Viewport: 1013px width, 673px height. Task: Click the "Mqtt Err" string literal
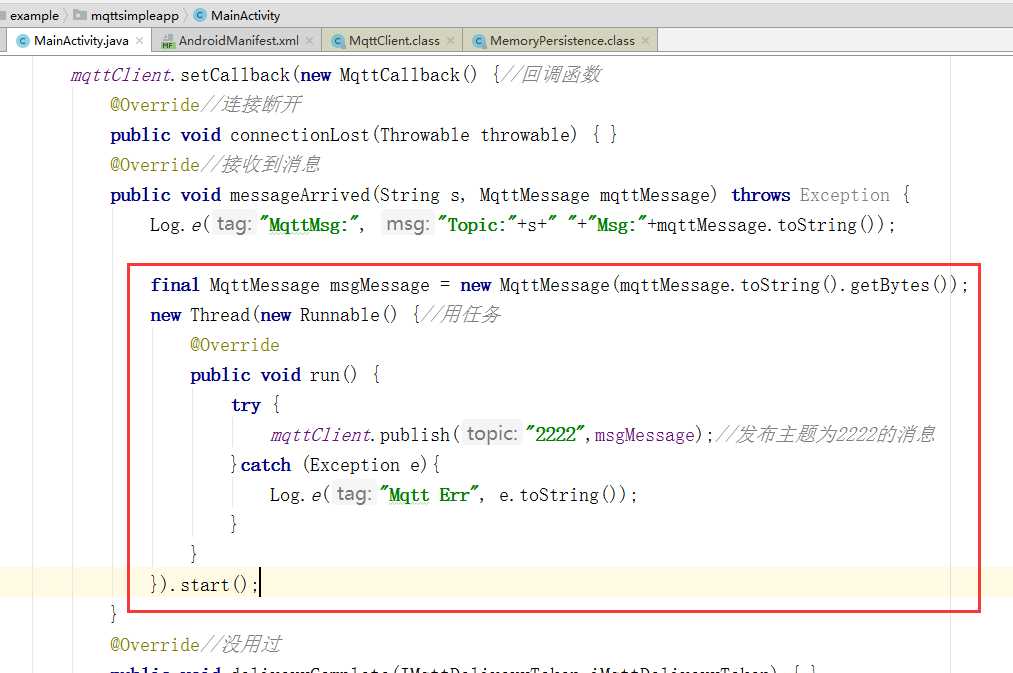tap(429, 495)
